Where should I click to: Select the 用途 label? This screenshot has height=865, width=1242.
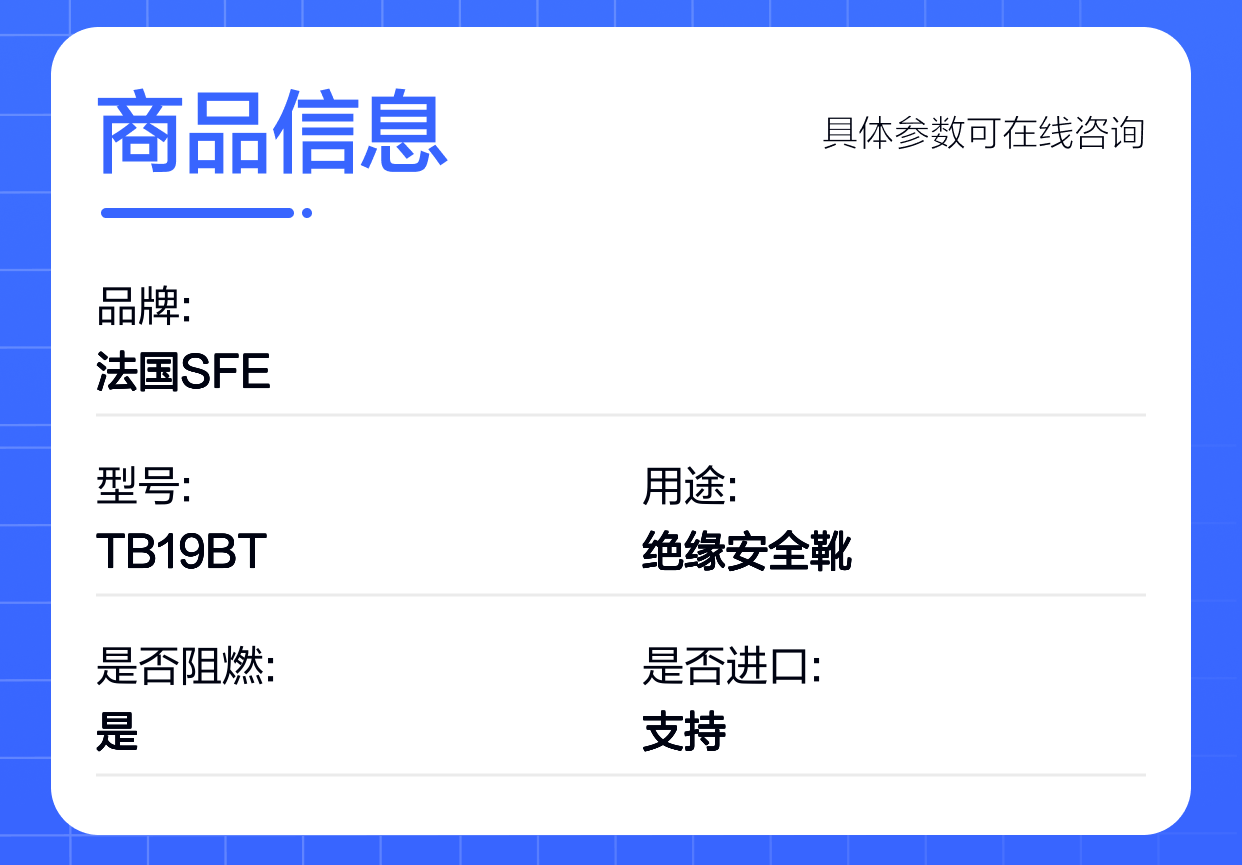690,487
